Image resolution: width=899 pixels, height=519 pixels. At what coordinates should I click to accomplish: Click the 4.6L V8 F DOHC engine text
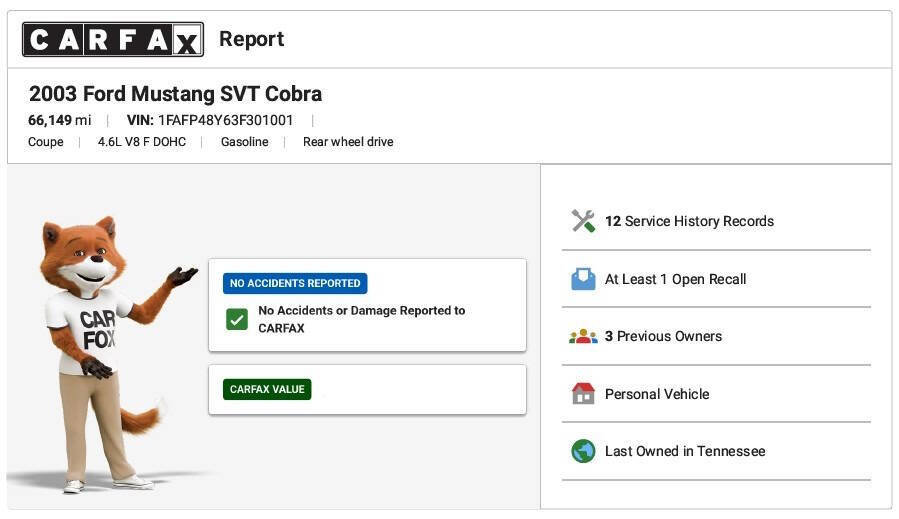tap(142, 142)
